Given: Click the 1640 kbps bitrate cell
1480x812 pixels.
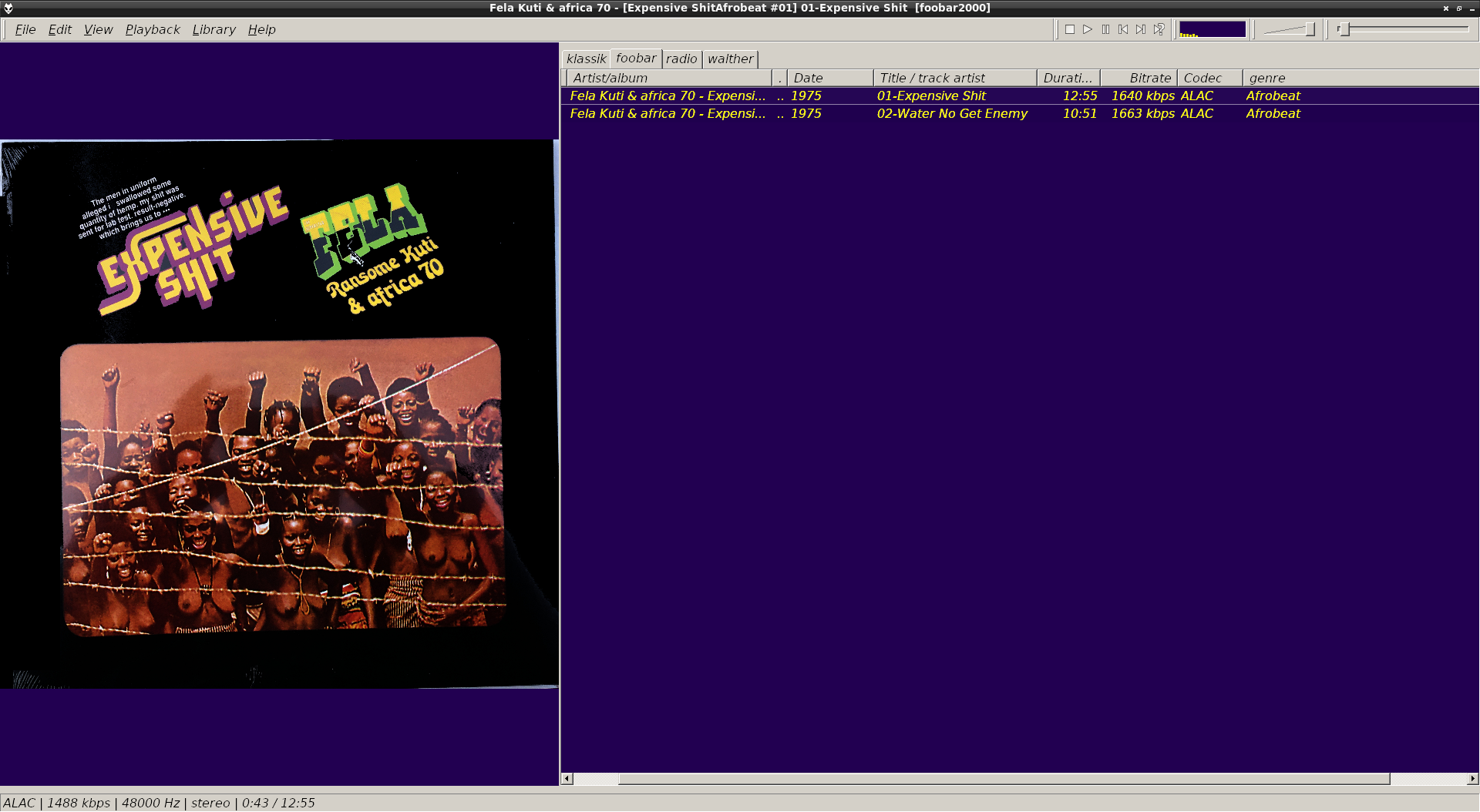Looking at the screenshot, I should (x=1143, y=96).
